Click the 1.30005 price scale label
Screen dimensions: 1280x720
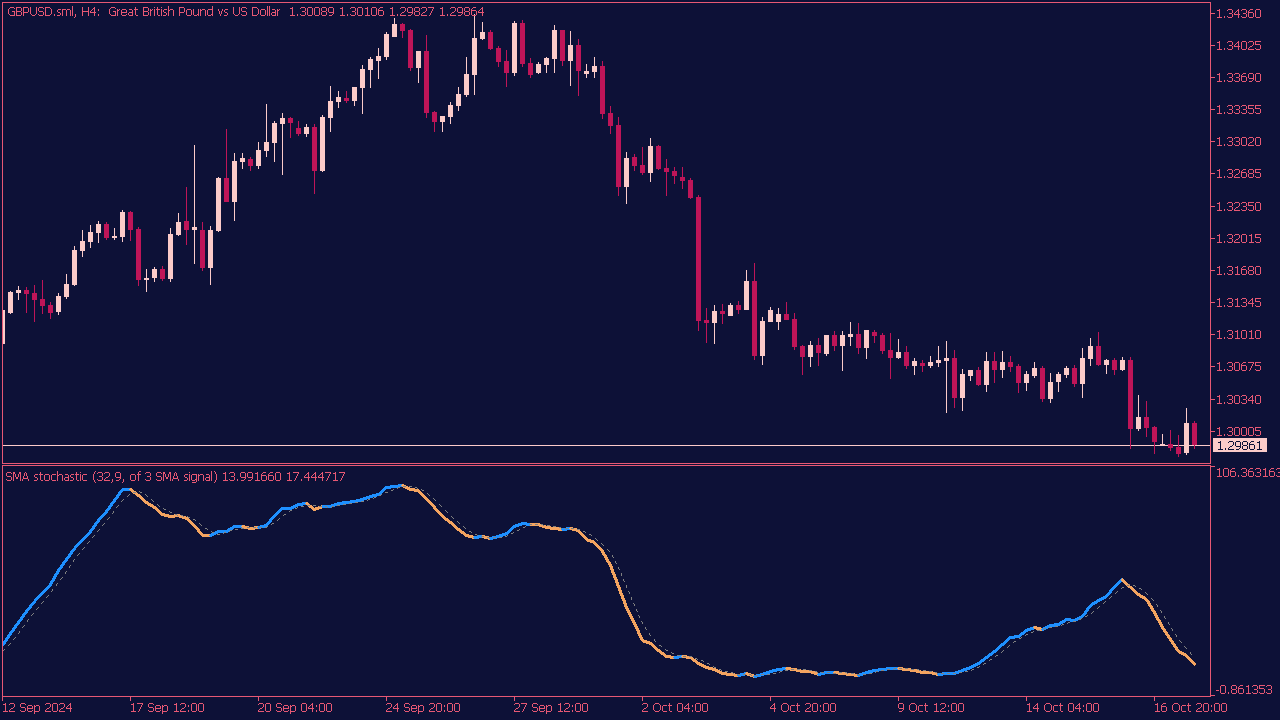pyautogui.click(x=1238, y=431)
